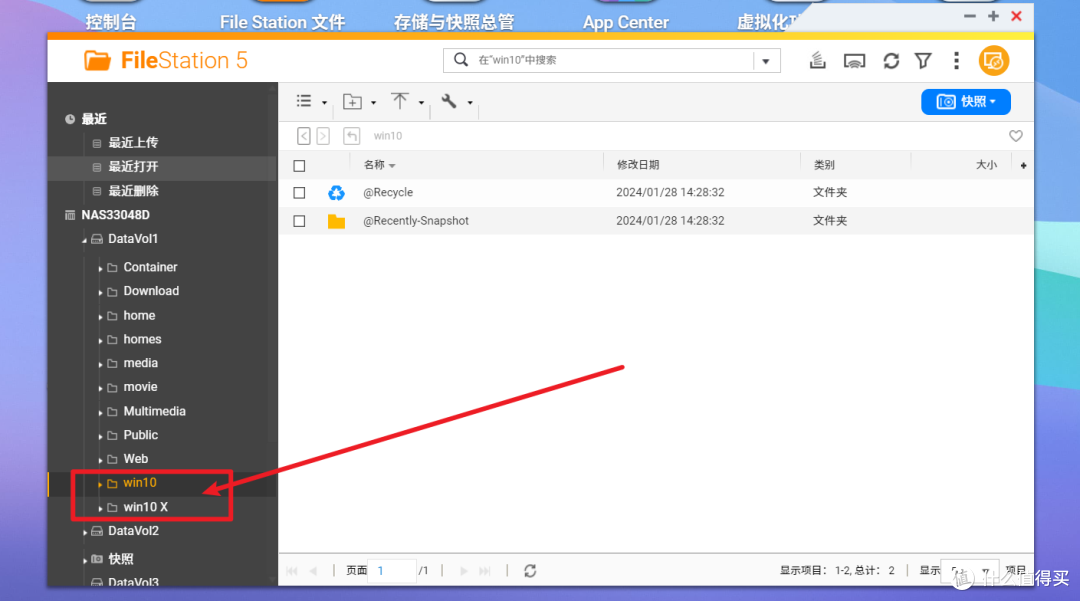Refresh page with the bottom pagination reload icon
The image size is (1080, 601).
[x=530, y=571]
